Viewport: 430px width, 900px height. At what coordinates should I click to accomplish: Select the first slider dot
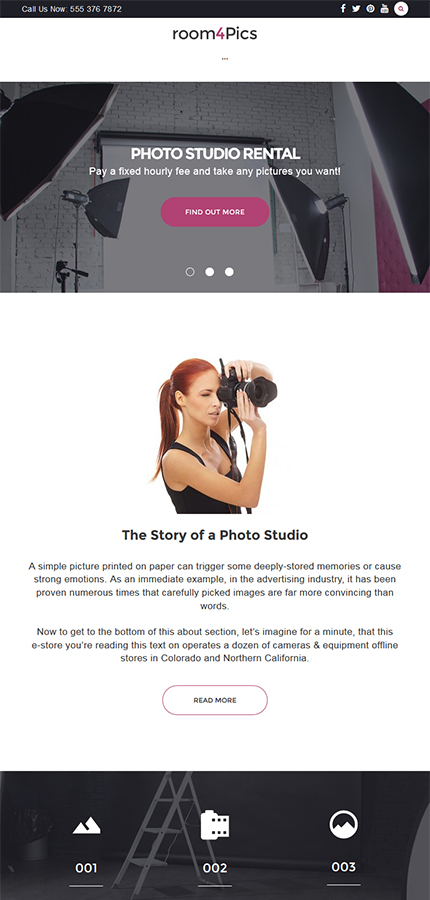tap(190, 272)
